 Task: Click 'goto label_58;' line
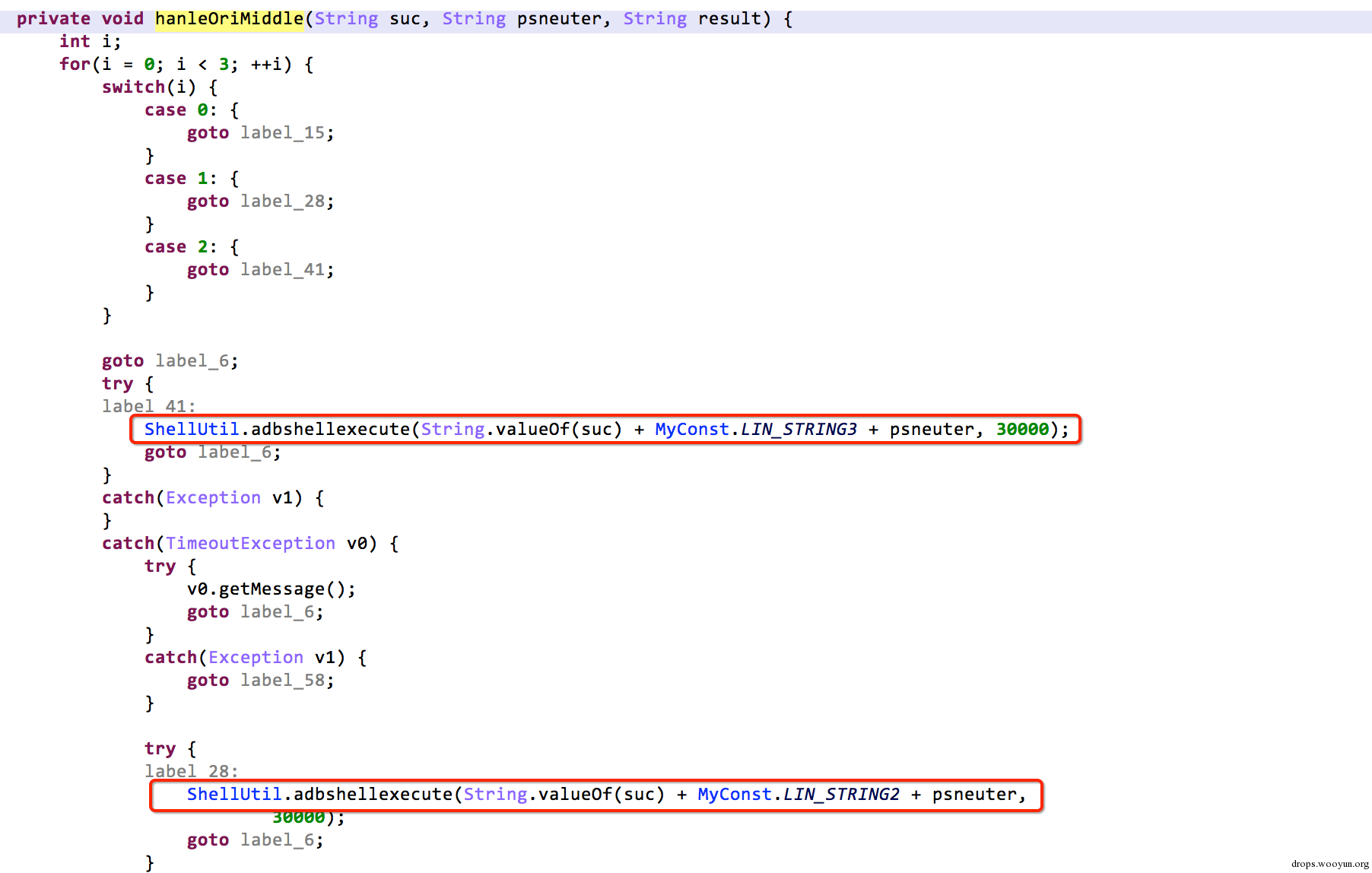(x=261, y=681)
